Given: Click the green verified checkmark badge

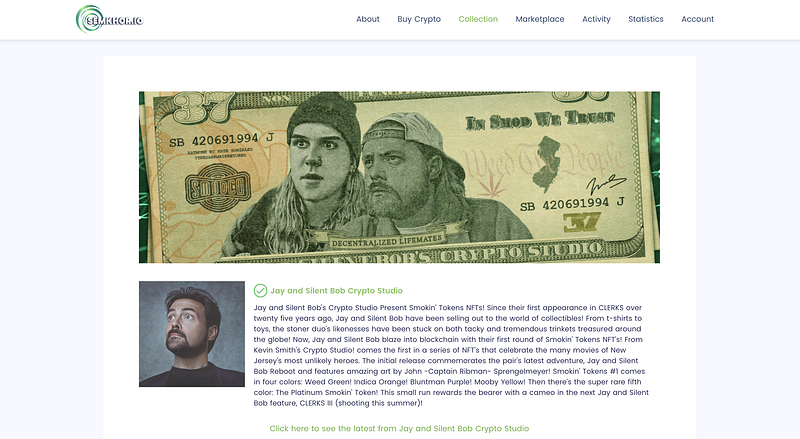Looking at the screenshot, I should tap(260, 290).
